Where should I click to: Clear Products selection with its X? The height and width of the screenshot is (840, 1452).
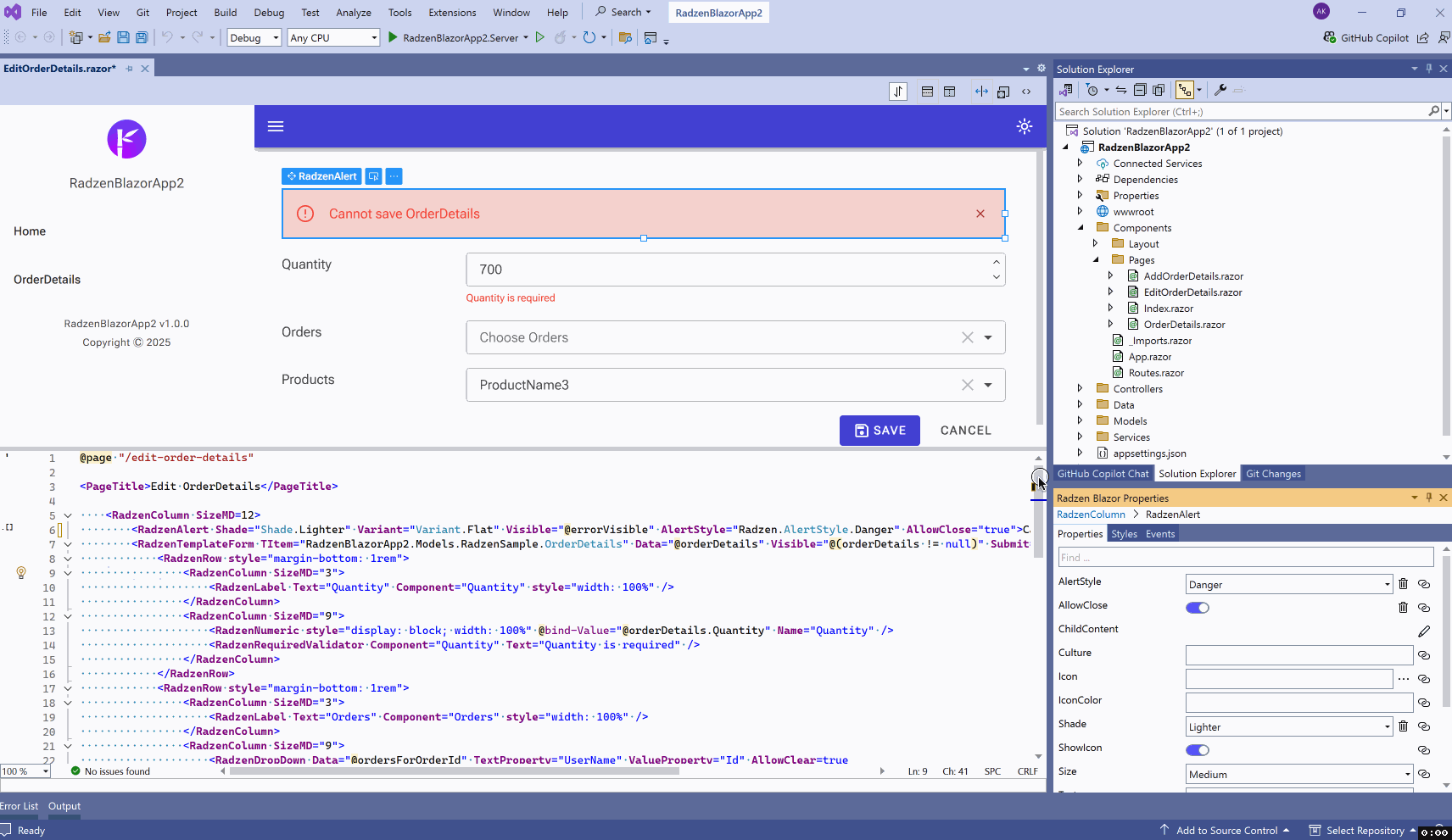click(967, 385)
